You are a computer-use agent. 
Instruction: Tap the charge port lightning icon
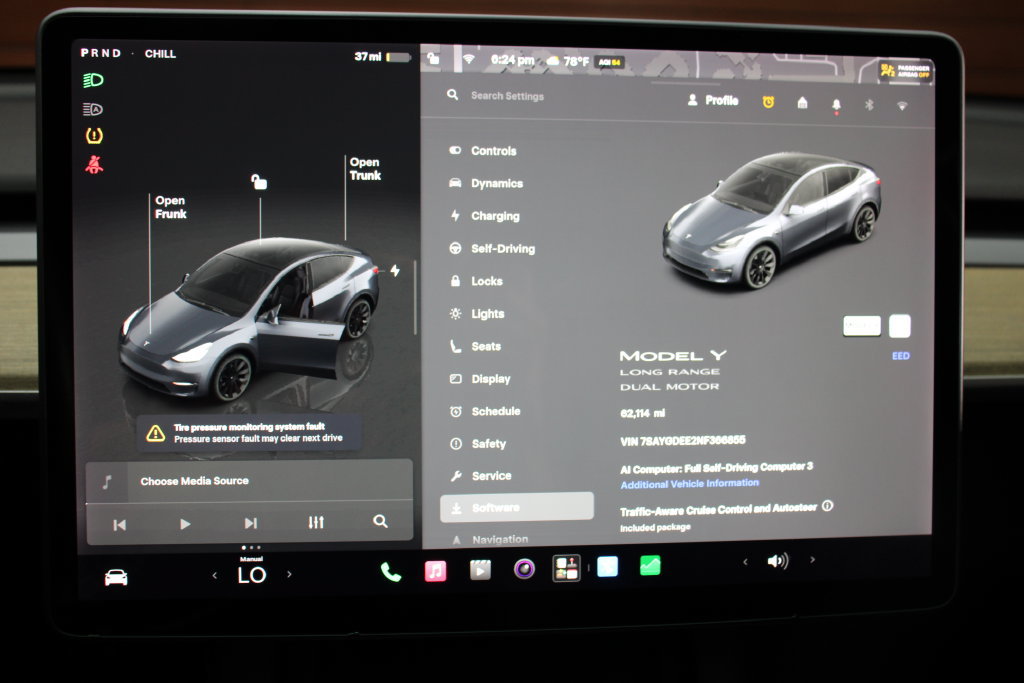[x=395, y=270]
